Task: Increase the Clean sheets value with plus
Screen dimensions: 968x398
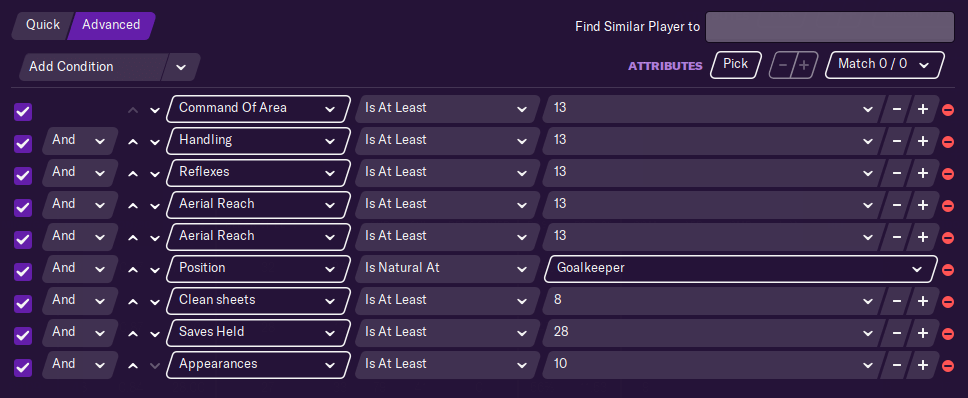Action: tap(923, 301)
